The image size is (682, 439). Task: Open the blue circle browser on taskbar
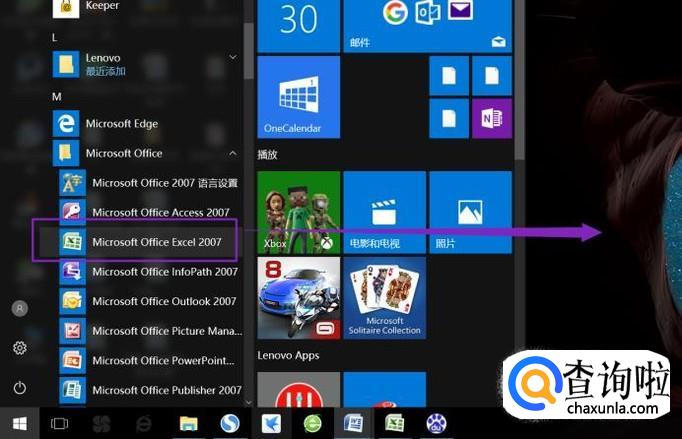(230, 423)
